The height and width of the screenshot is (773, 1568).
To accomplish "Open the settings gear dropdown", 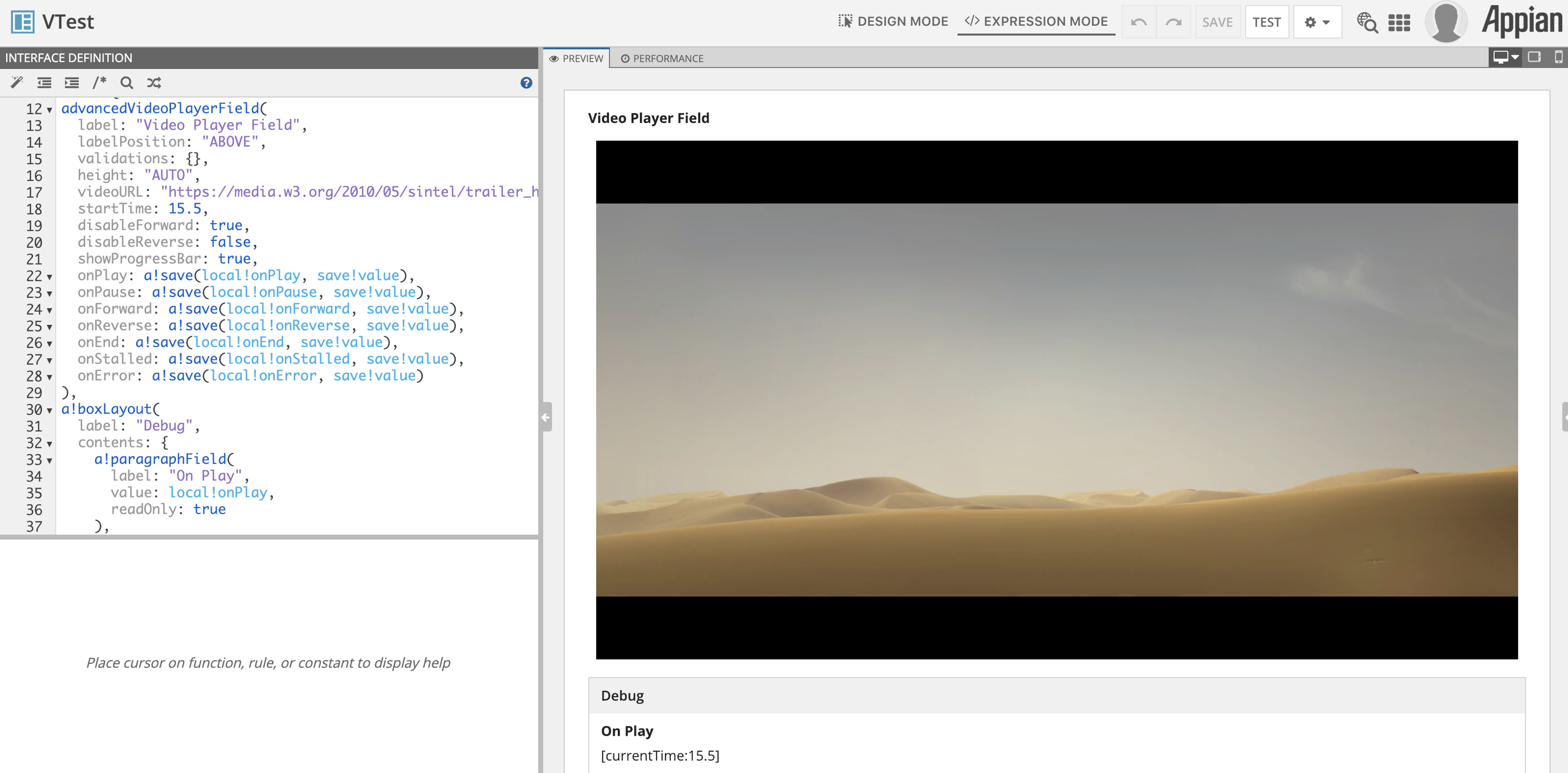I will point(1317,22).
